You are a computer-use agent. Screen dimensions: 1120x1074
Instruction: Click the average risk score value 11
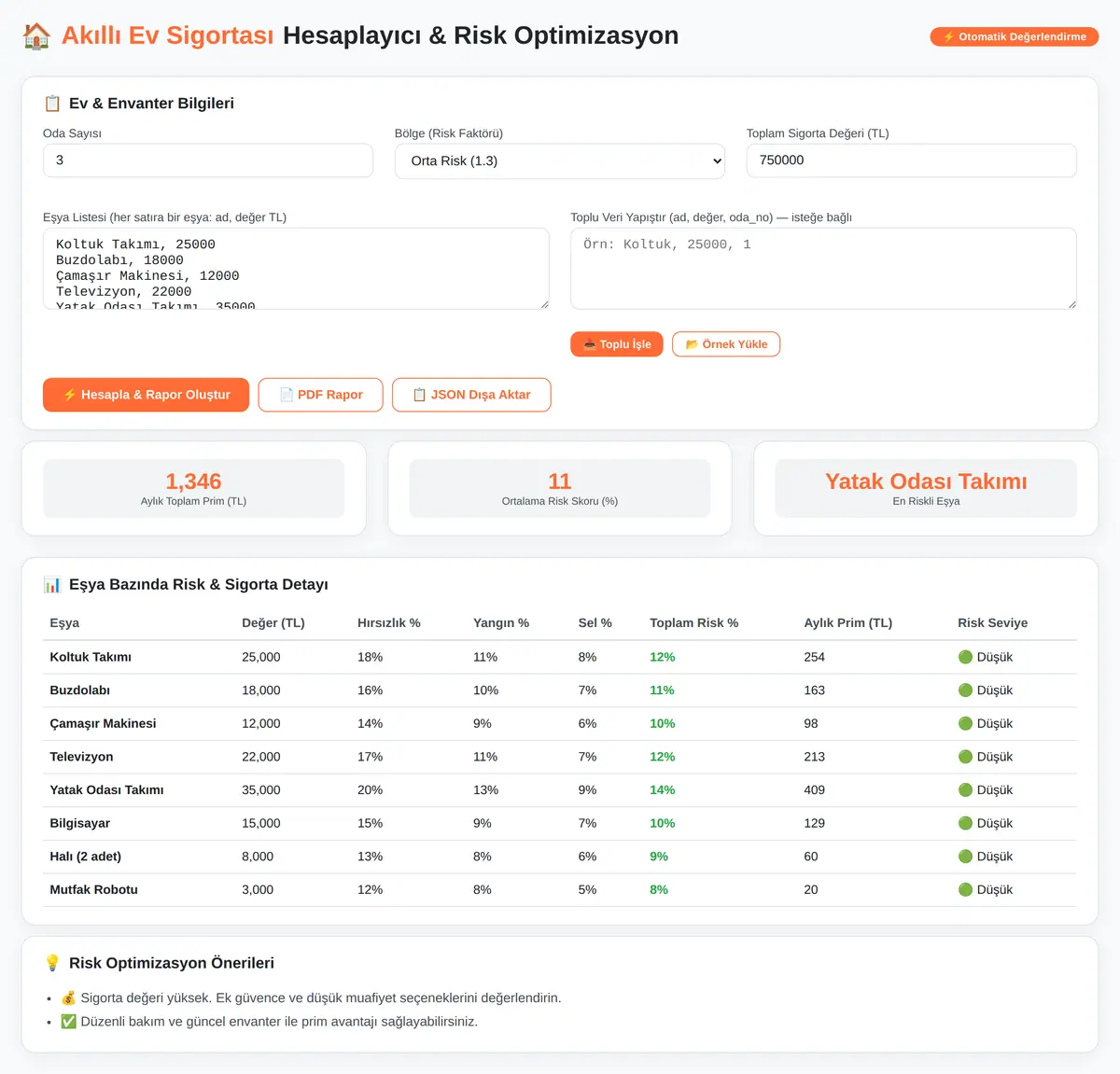pos(560,481)
